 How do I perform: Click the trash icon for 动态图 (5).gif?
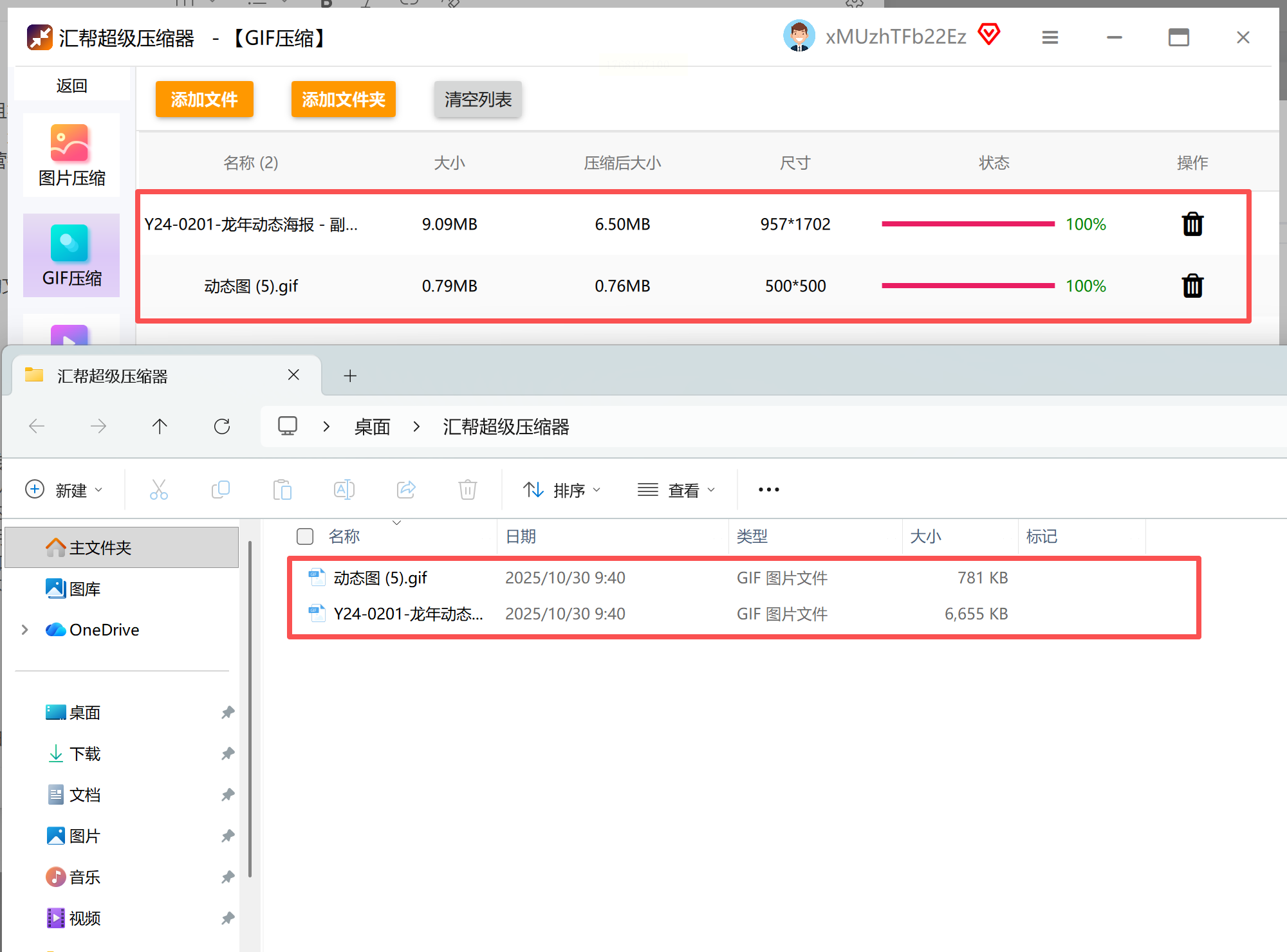coord(1192,286)
